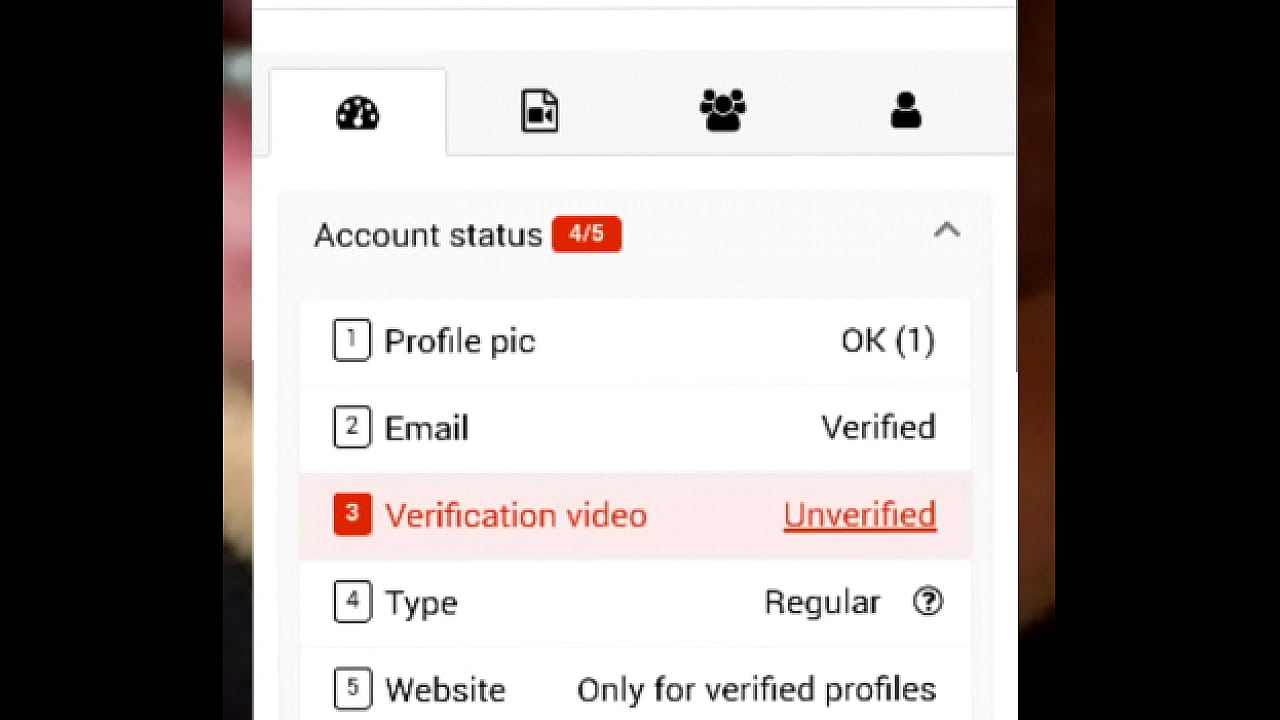The image size is (1280, 720).
Task: Click the number 2 step box
Action: pyautogui.click(x=352, y=428)
